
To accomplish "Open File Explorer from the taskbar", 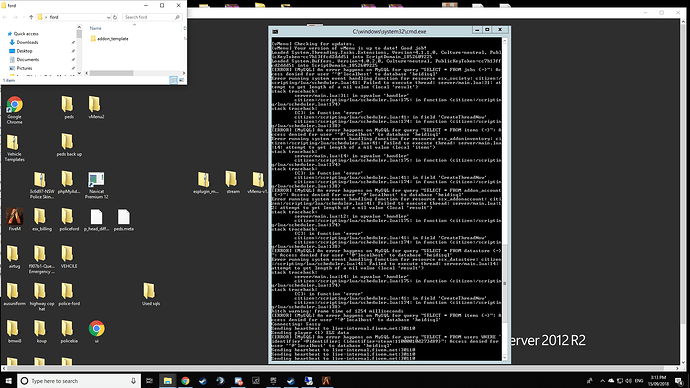I will [168, 381].
